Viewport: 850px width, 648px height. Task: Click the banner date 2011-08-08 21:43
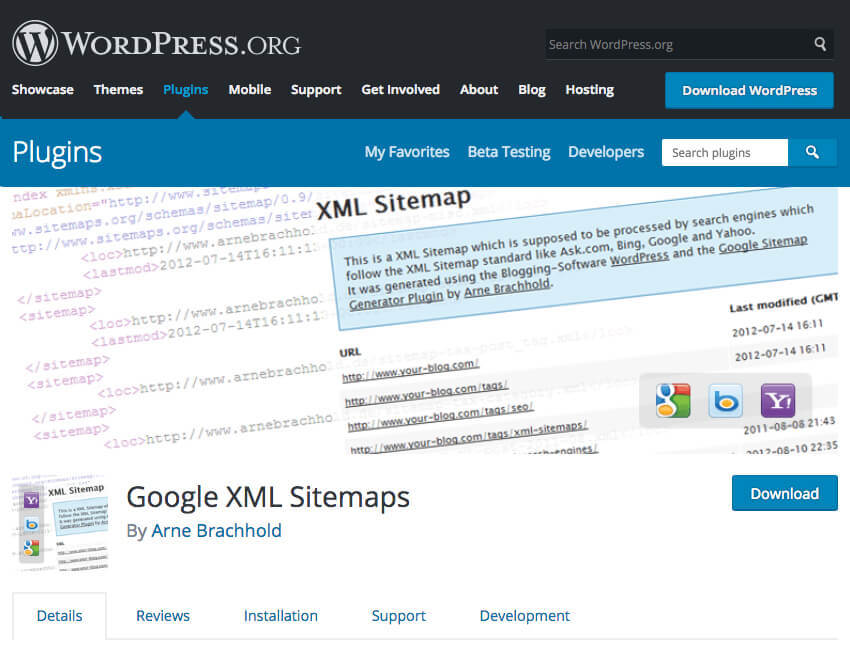(x=789, y=426)
